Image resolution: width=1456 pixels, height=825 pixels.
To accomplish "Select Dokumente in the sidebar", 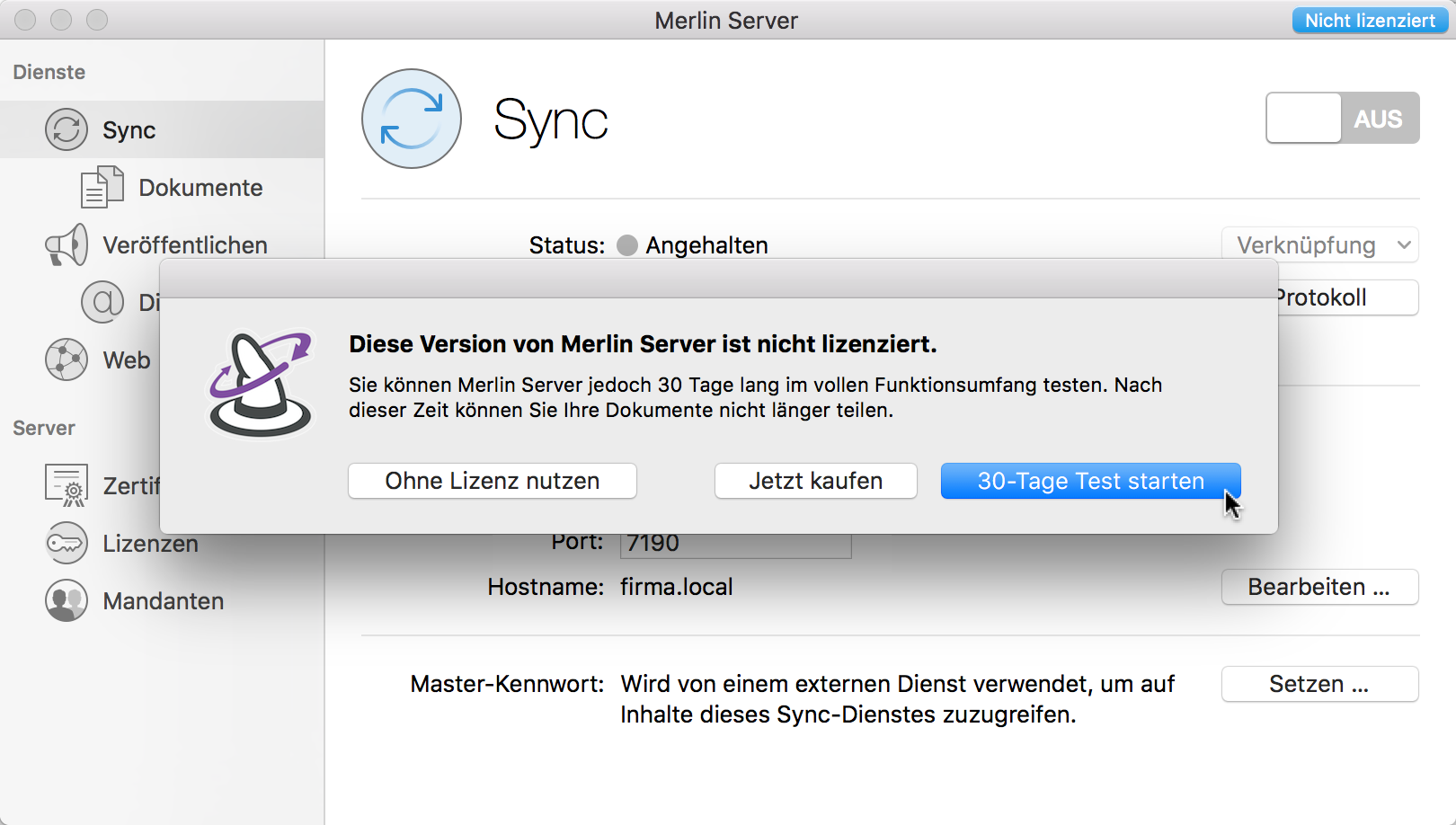I will pyautogui.click(x=200, y=187).
